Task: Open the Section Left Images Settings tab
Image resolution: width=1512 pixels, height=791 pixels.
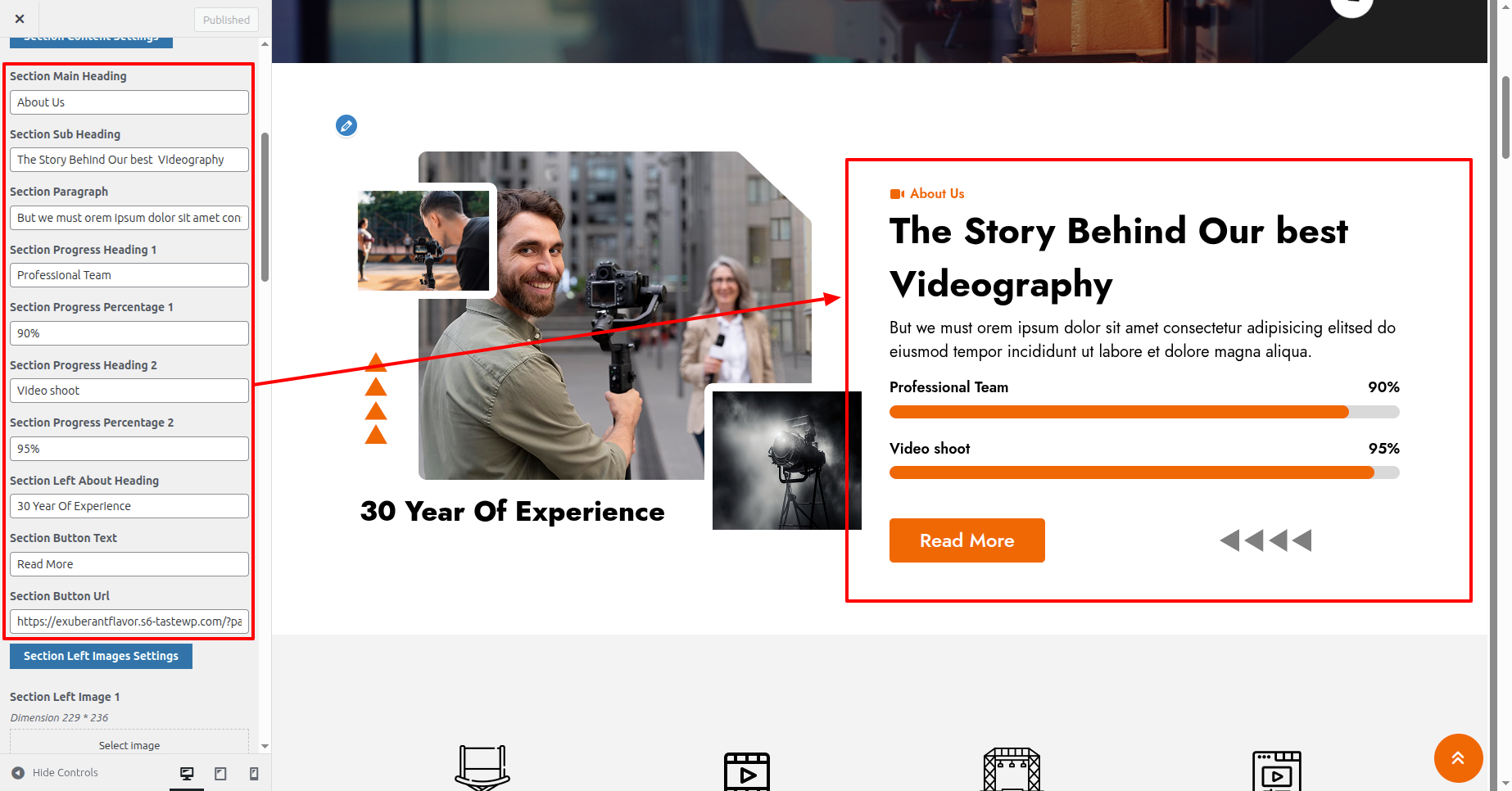Action: [x=101, y=656]
